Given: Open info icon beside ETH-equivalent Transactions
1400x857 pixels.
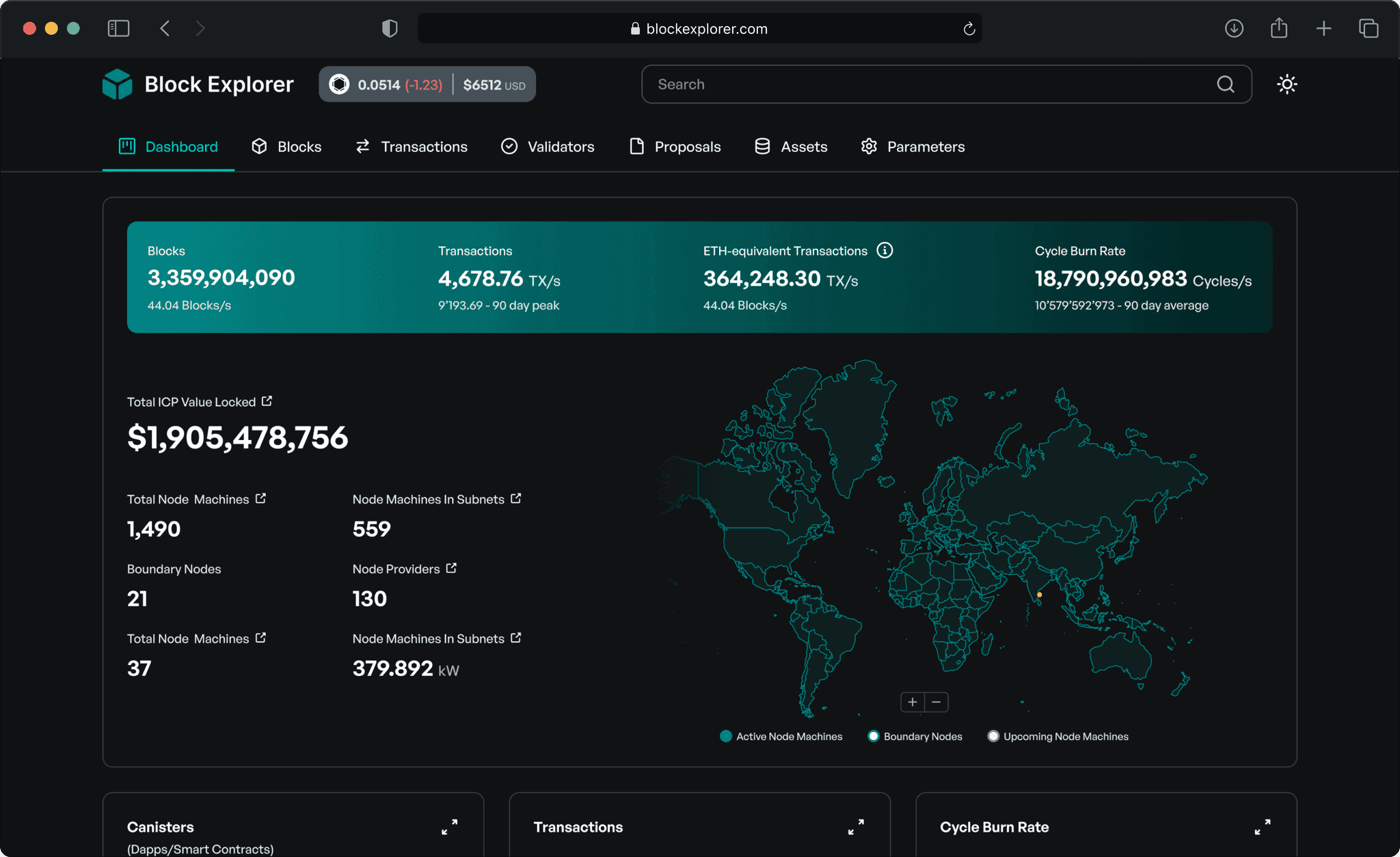Looking at the screenshot, I should (885, 250).
